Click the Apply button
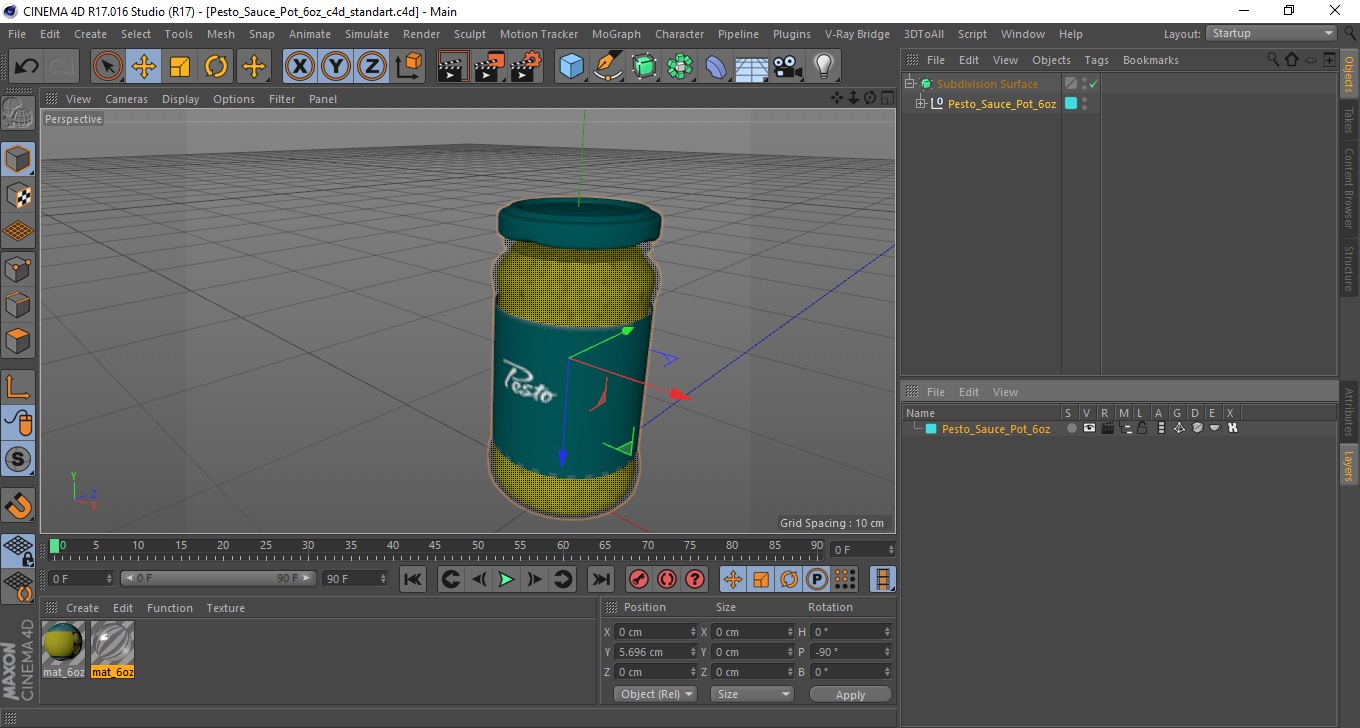The width and height of the screenshot is (1360, 728). 850,694
